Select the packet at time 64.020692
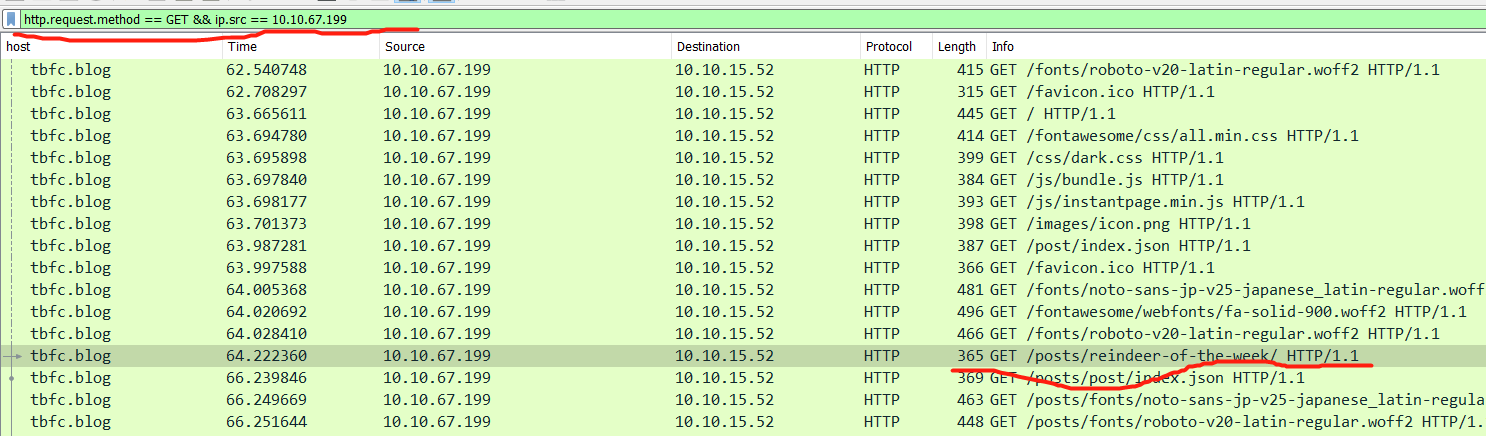Image resolution: width=1486 pixels, height=436 pixels. (266, 312)
